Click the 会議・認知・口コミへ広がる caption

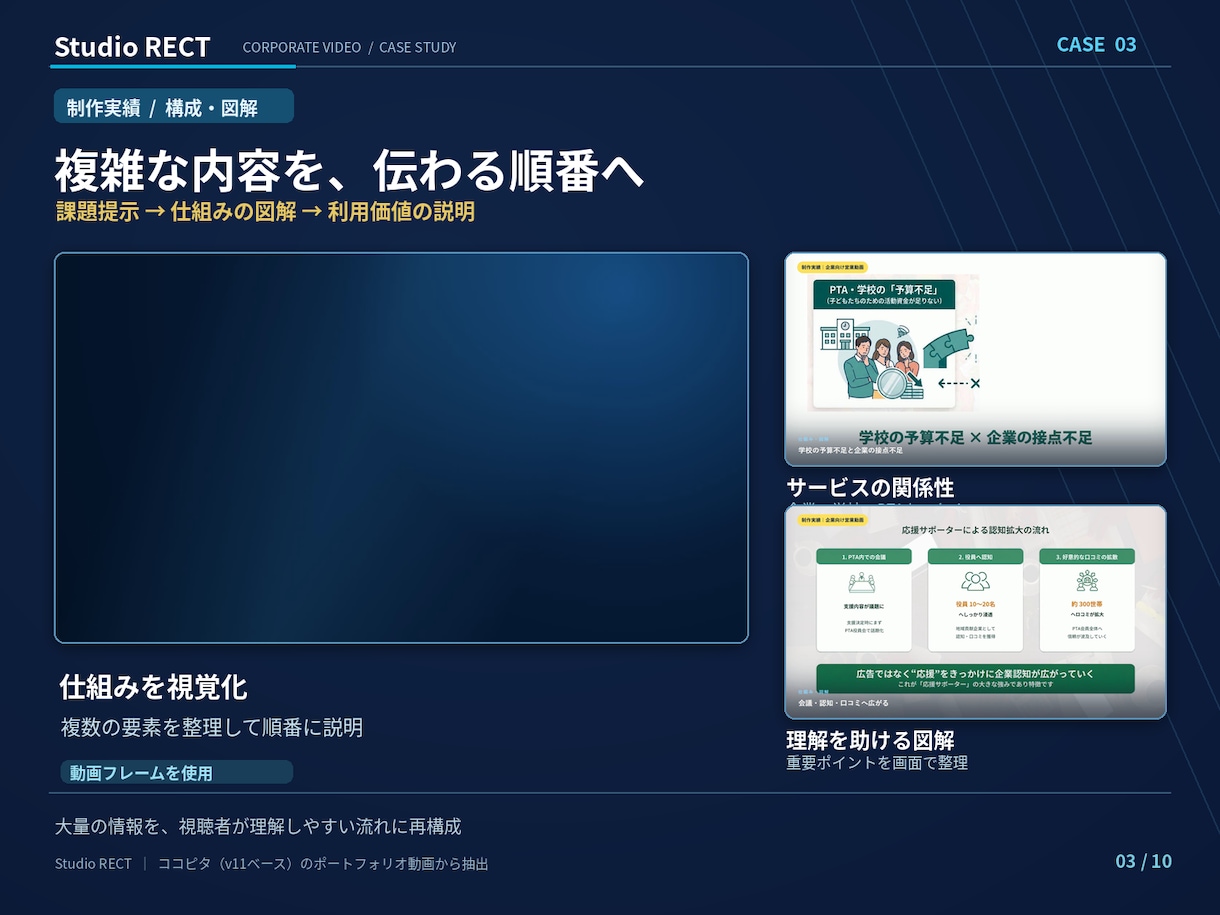pos(843,703)
